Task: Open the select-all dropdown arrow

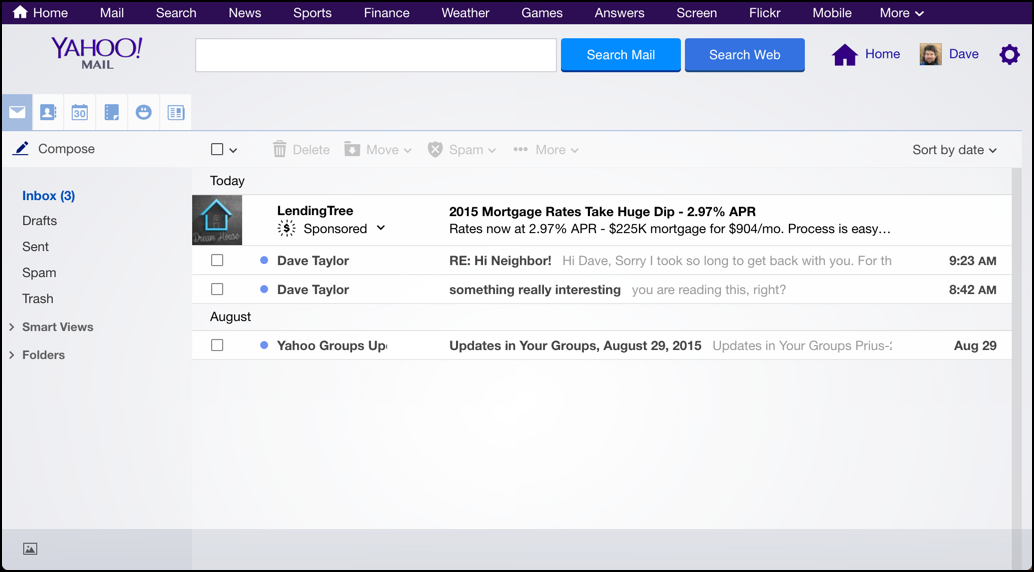Action: click(233, 150)
